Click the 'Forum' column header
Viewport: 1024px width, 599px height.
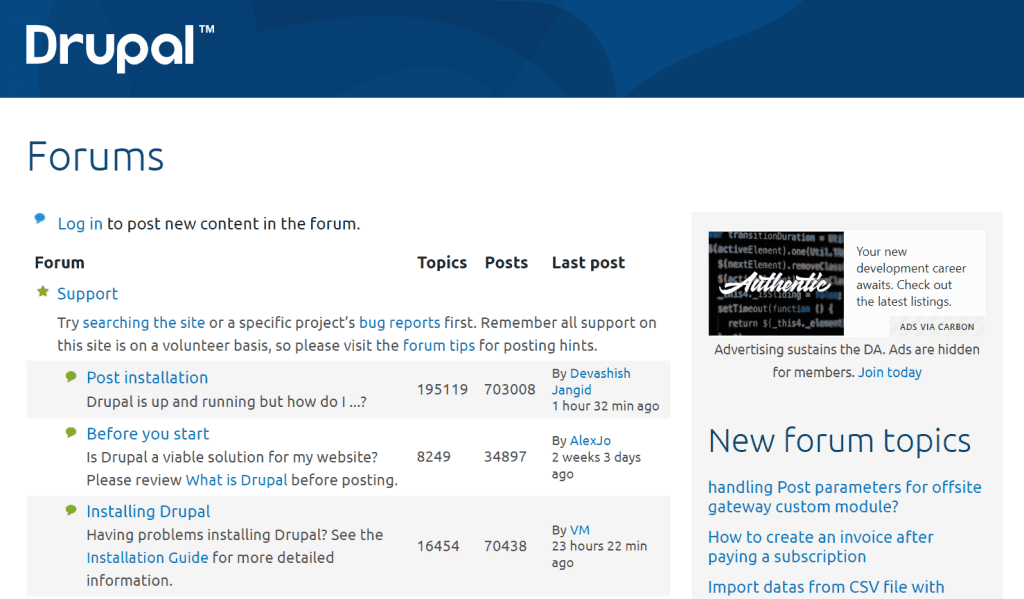[x=59, y=263]
